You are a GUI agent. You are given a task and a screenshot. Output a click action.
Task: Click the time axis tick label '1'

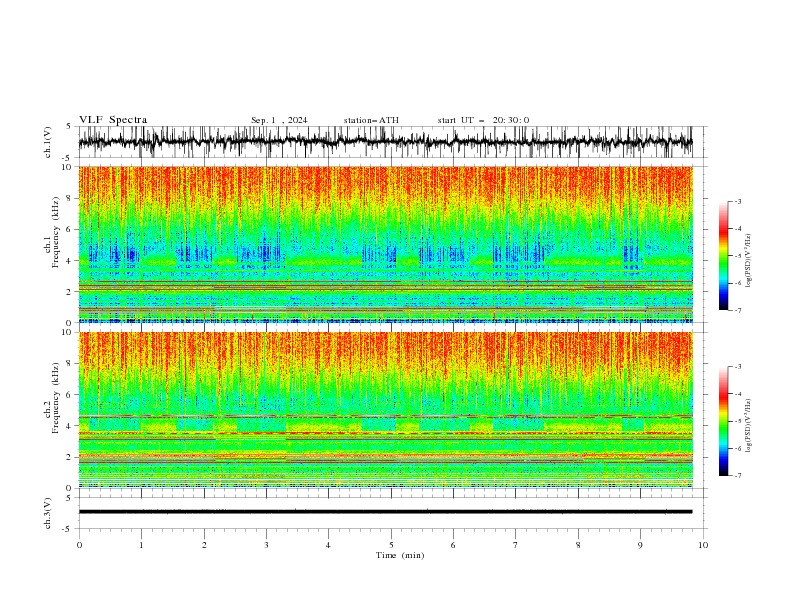pos(141,545)
